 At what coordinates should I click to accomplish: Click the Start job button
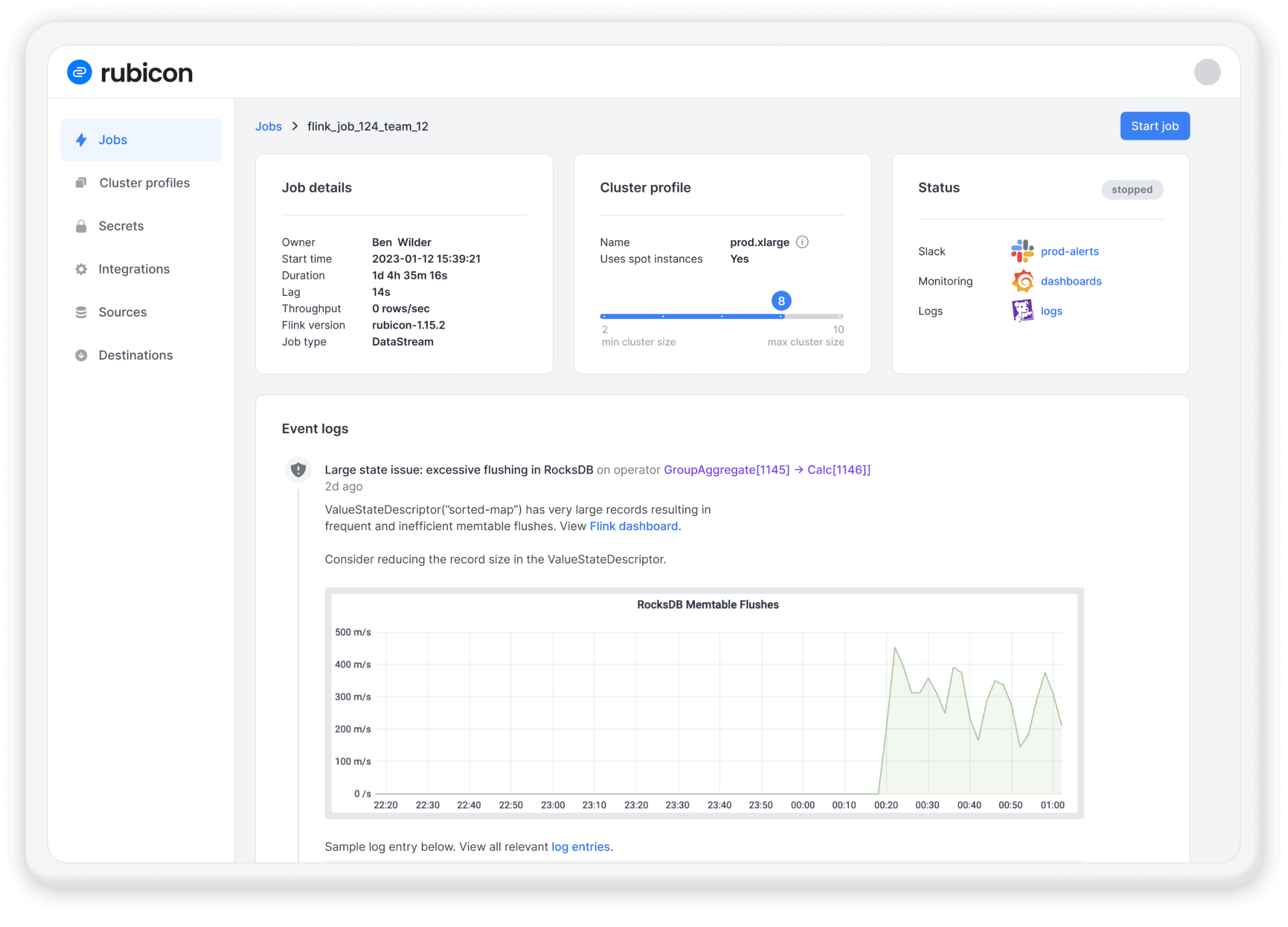pos(1155,126)
